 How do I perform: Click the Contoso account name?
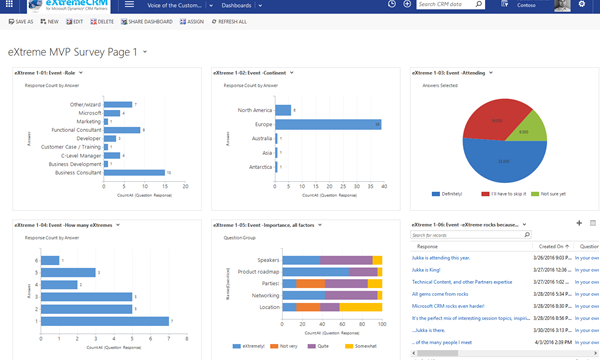click(x=526, y=5)
